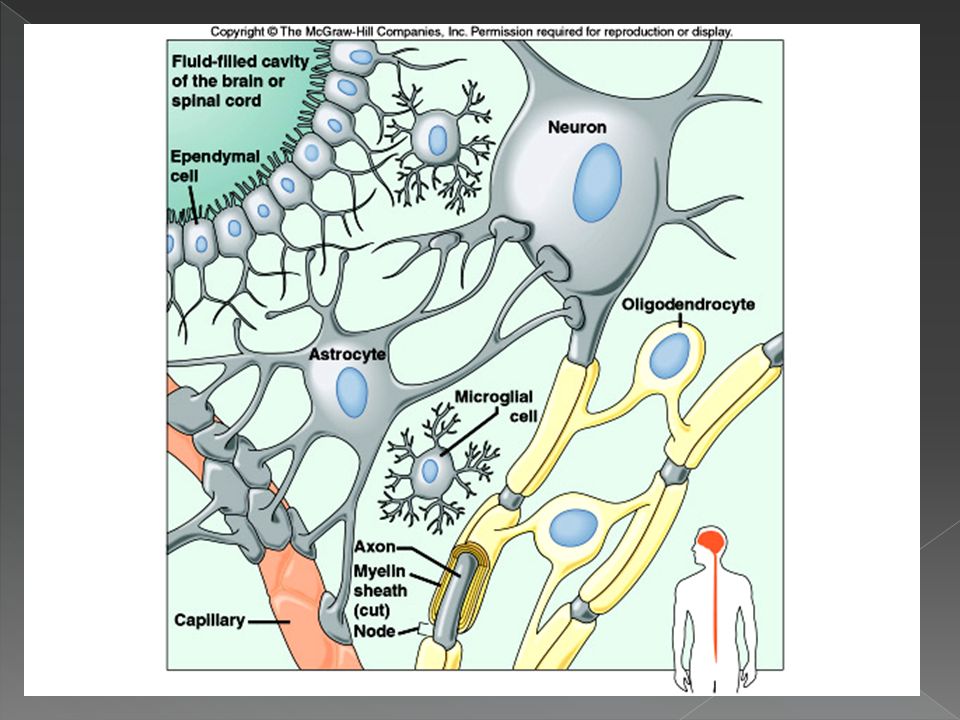960x720 pixels.
Task: Click the 'Astrocyte' label
Action: pos(347,354)
